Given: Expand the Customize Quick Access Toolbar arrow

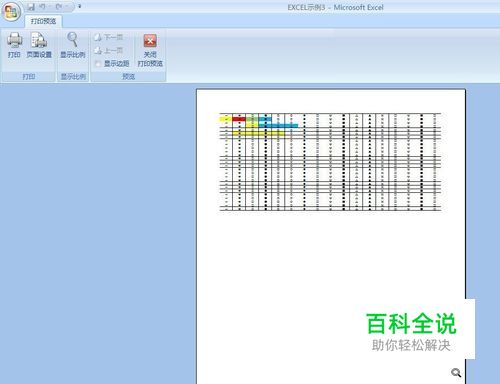Looking at the screenshot, I should coord(79,6).
